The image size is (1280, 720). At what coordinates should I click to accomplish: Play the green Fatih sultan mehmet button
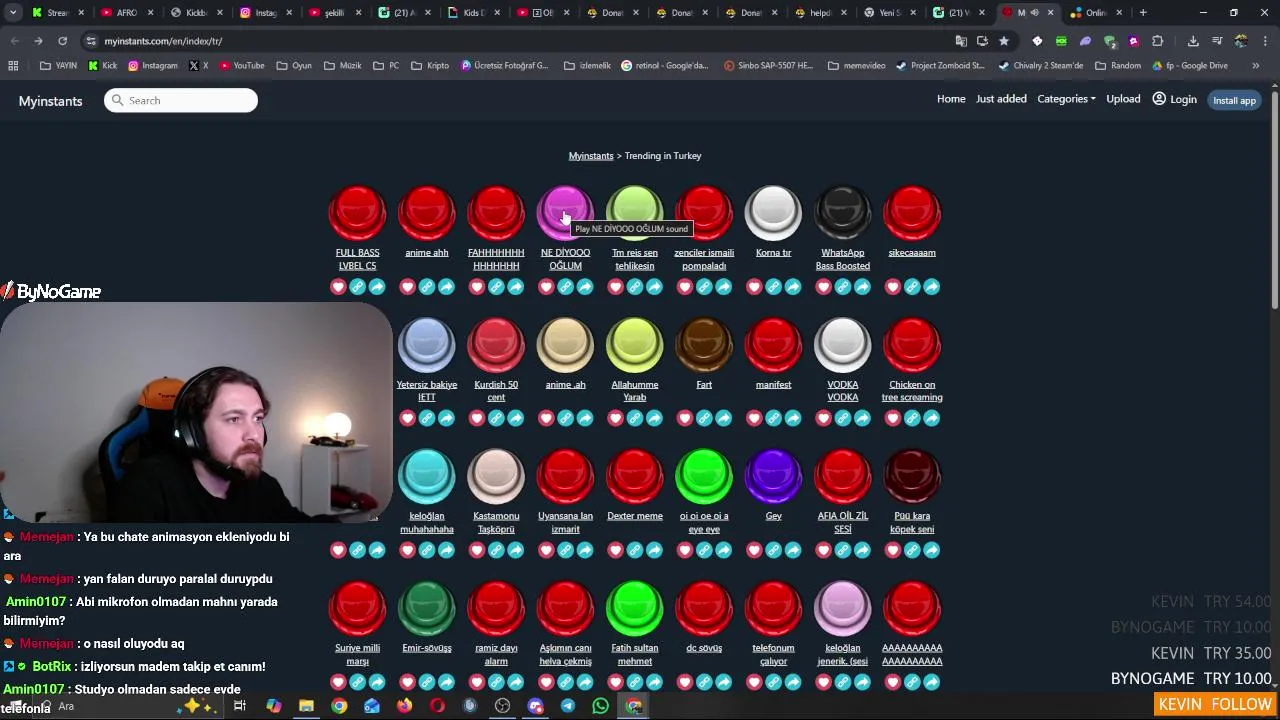(x=635, y=608)
